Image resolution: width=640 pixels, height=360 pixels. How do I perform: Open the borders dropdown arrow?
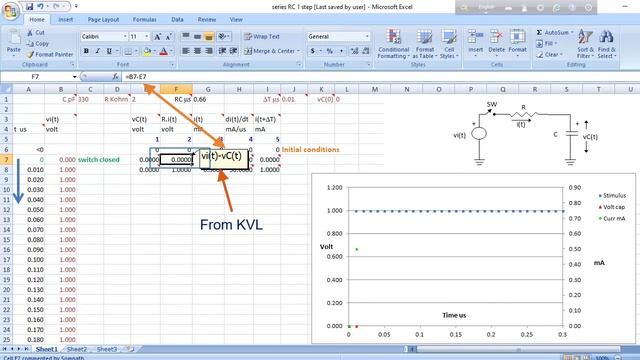pyautogui.click(x=136, y=51)
